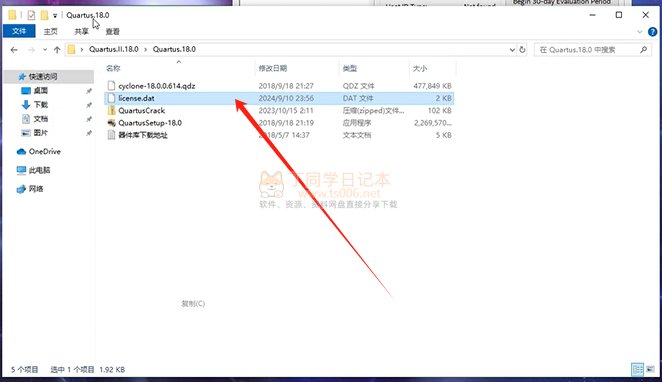
Task: Click the search magnifier icon
Action: pos(643,50)
